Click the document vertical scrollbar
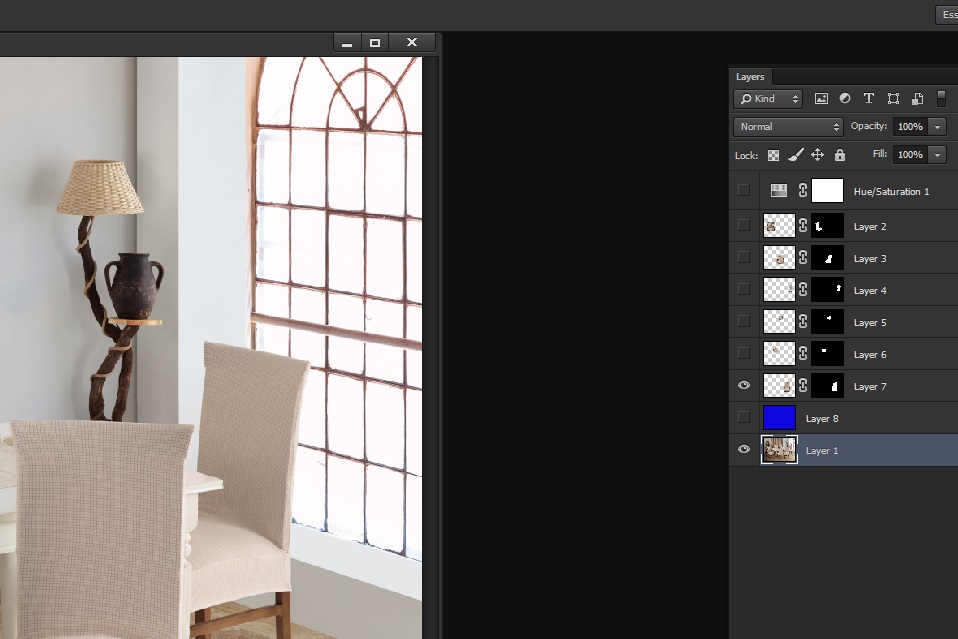Image resolution: width=958 pixels, height=639 pixels. click(x=431, y=348)
